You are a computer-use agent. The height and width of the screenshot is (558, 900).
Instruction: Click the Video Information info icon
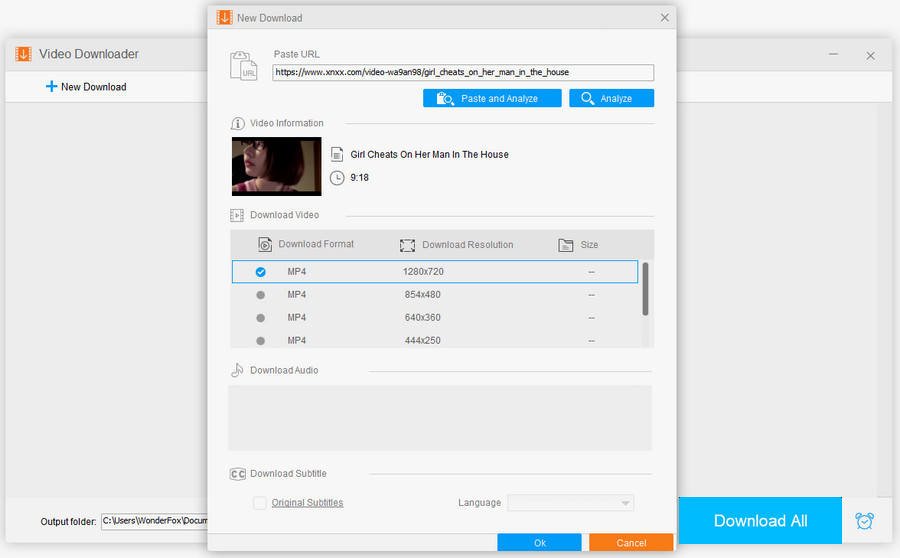point(238,124)
